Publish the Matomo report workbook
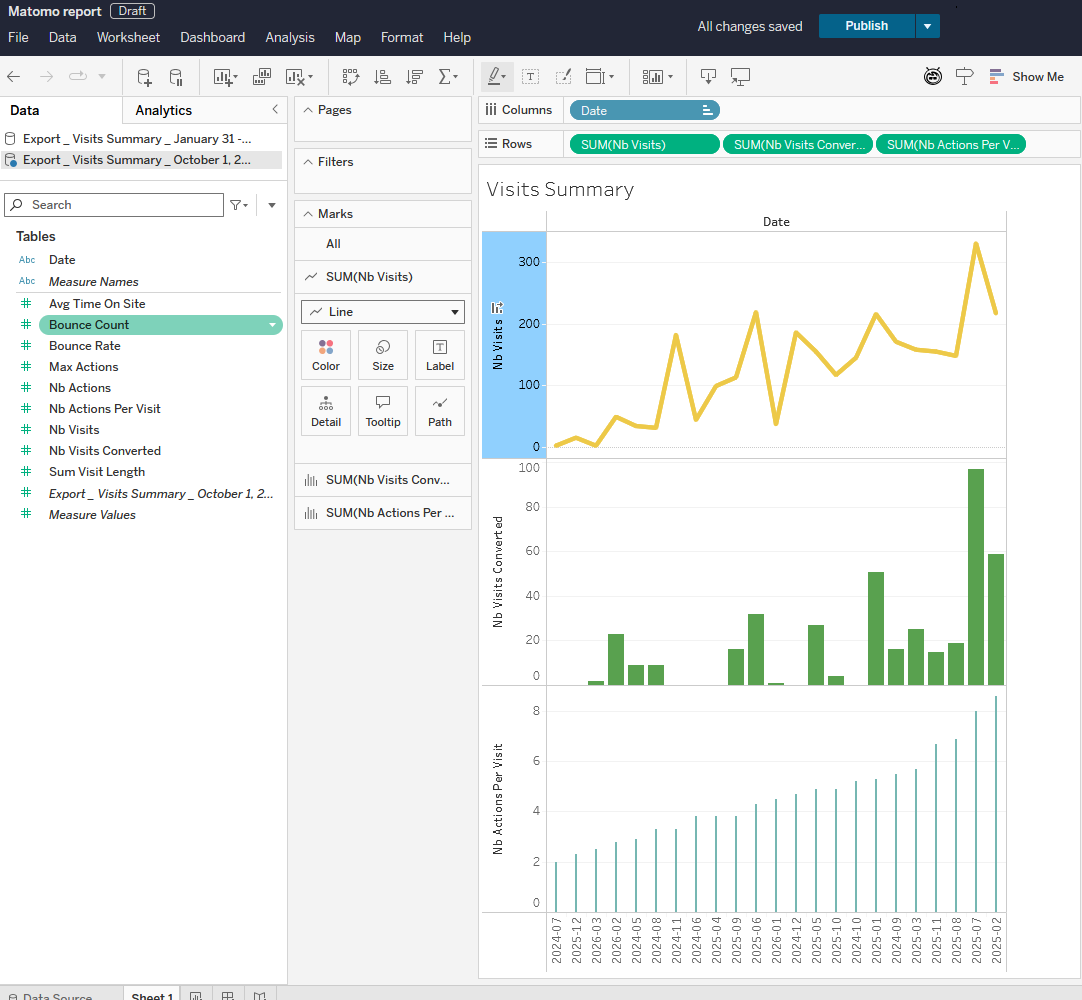The width and height of the screenshot is (1082, 1000). [867, 26]
